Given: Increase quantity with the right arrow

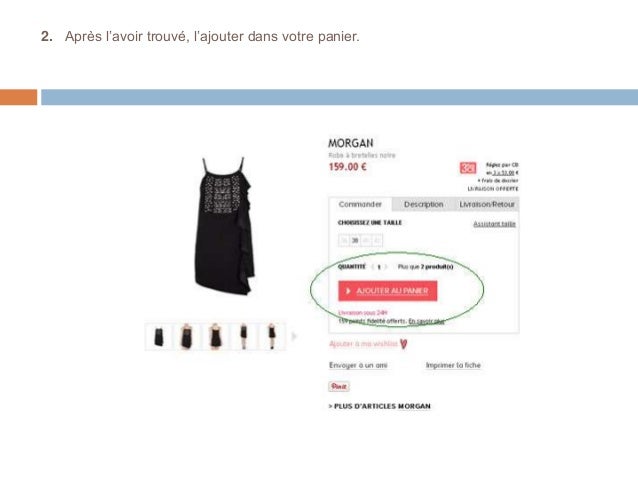Looking at the screenshot, I should [386, 267].
